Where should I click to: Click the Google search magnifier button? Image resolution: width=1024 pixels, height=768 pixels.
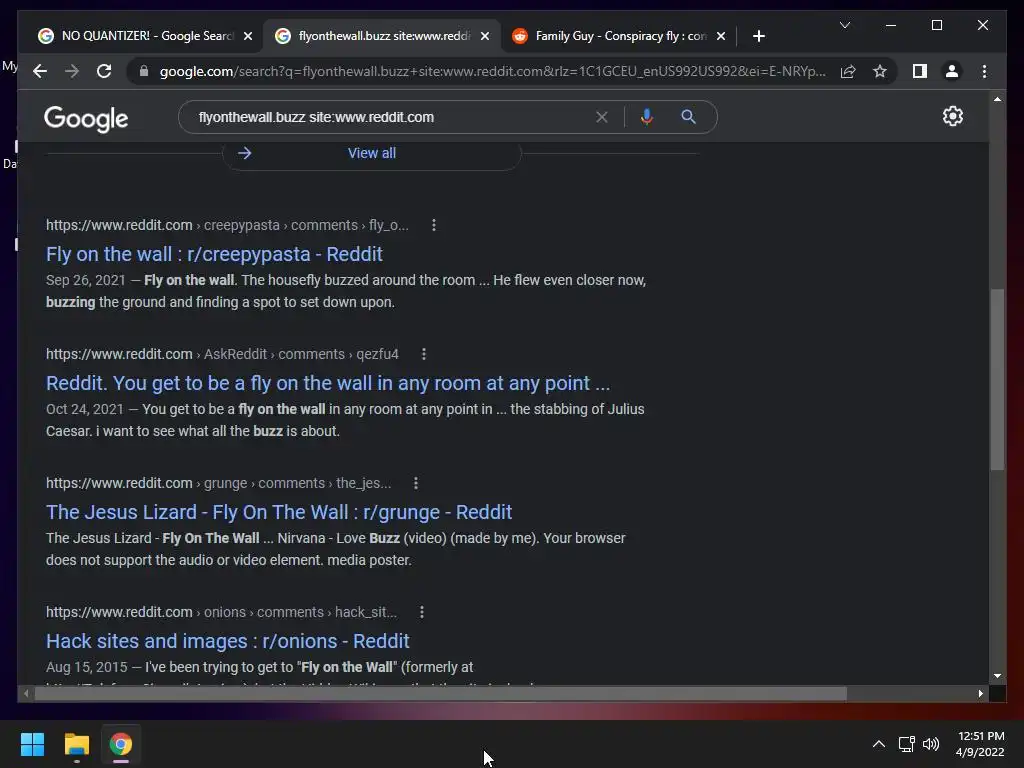(x=688, y=117)
